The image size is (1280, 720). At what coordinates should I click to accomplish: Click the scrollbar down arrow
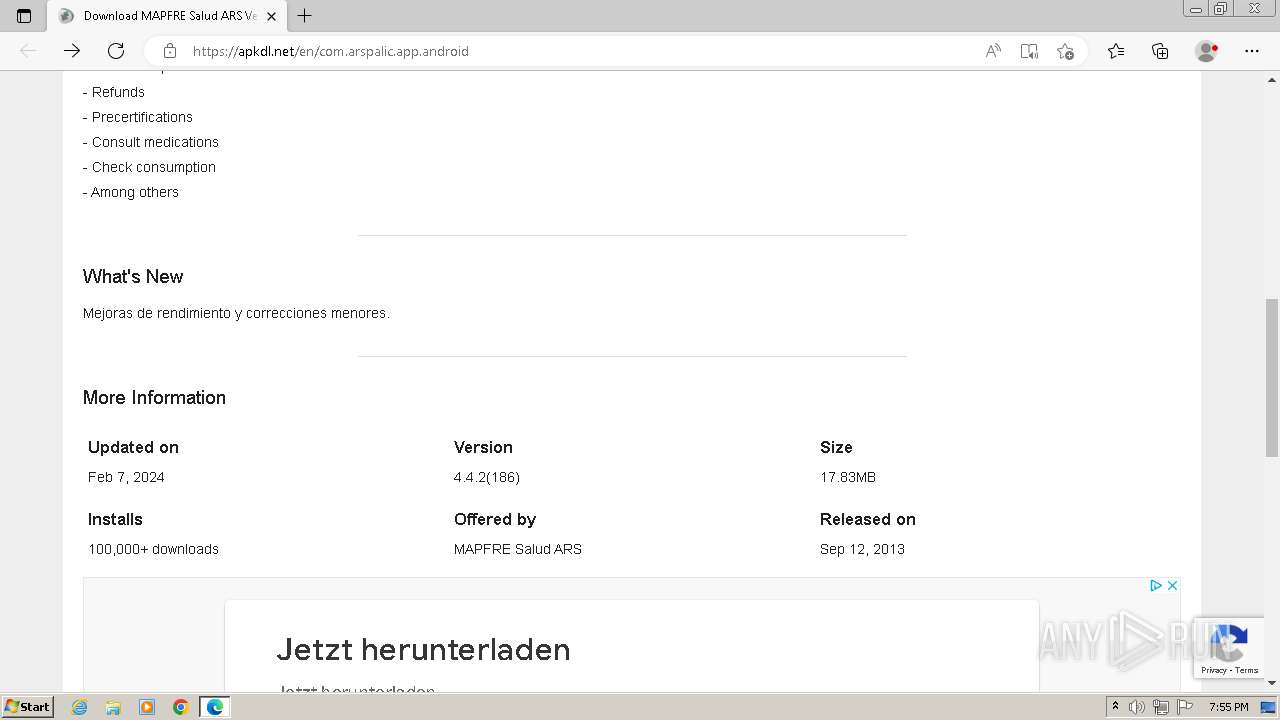tap(1272, 683)
